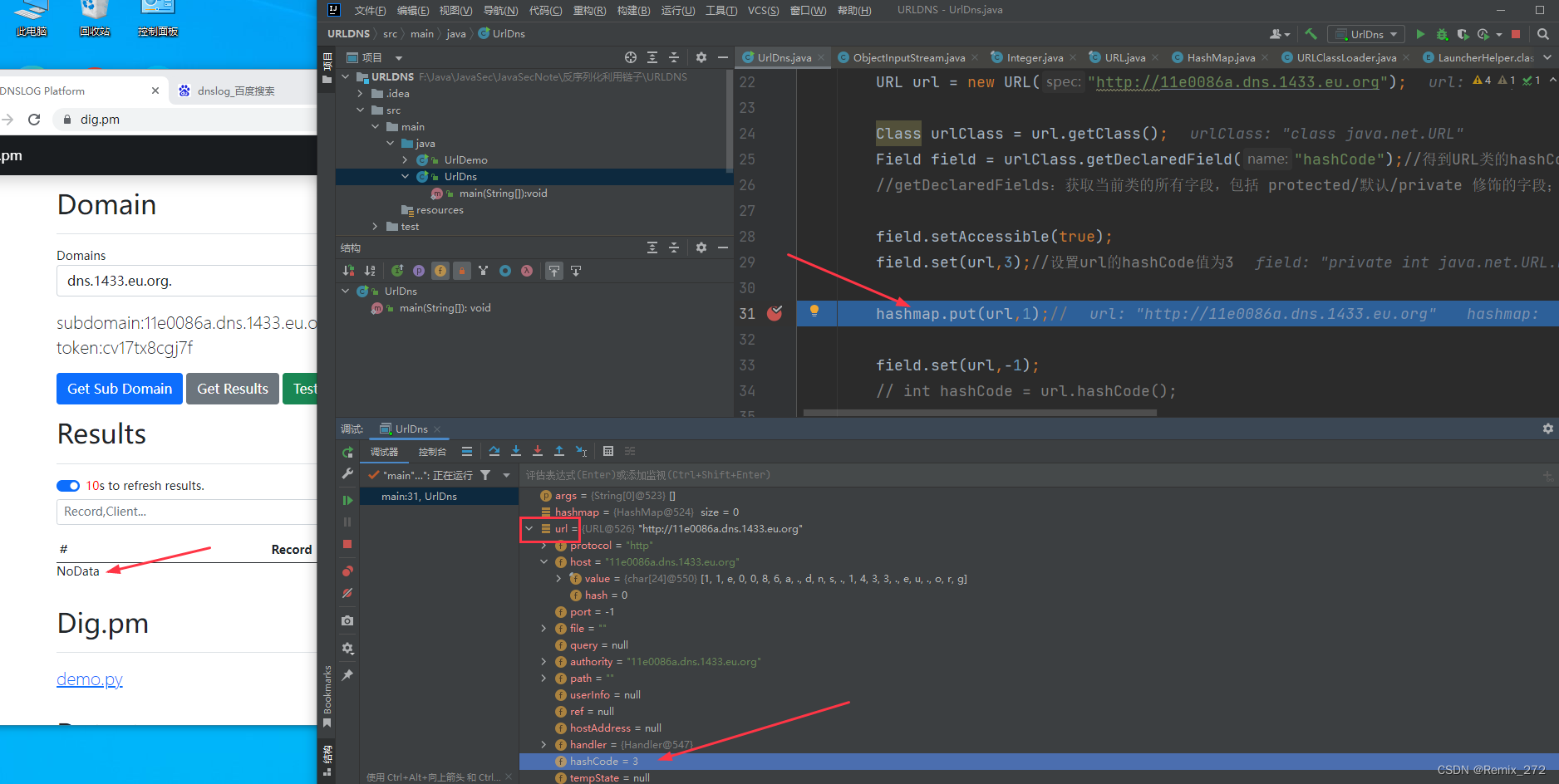The height and width of the screenshot is (784, 1559).
Task: Toggle 10s auto refresh results switch
Action: [68, 486]
